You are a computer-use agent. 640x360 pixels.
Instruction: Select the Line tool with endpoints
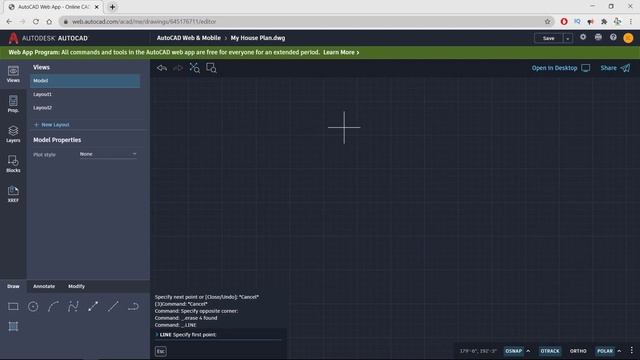(93, 306)
